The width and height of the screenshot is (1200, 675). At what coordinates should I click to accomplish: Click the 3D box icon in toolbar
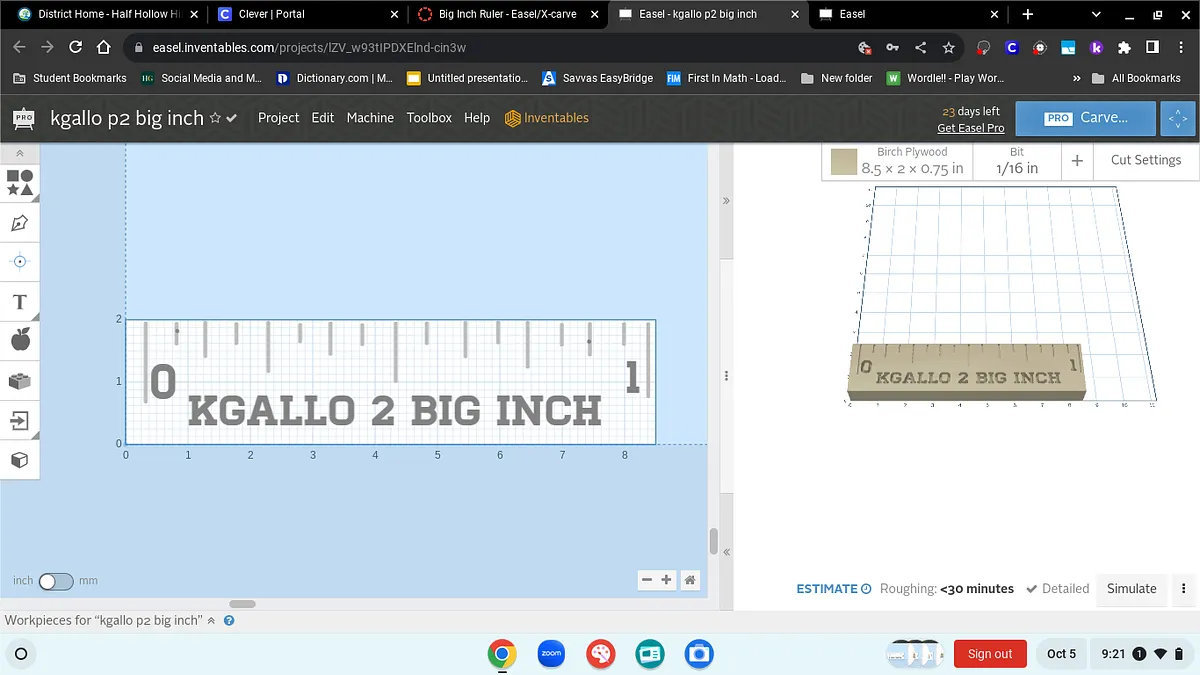coord(20,460)
